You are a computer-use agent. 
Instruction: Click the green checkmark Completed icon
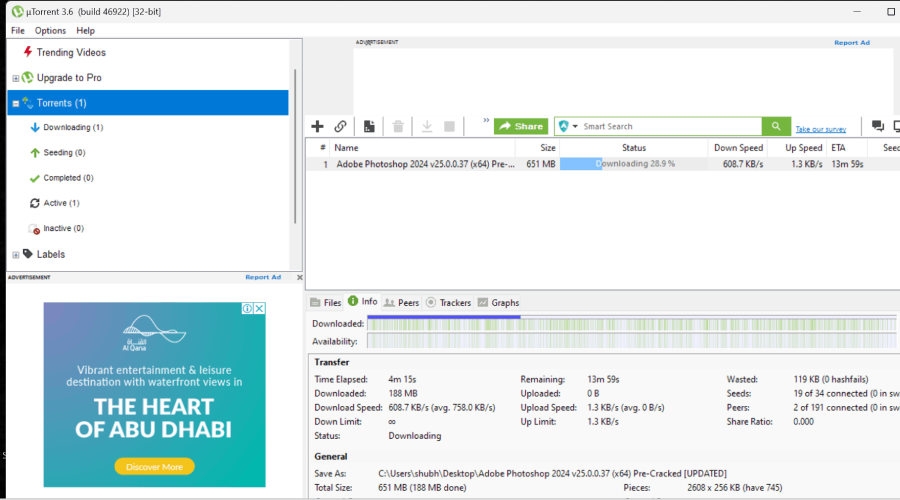34,179
